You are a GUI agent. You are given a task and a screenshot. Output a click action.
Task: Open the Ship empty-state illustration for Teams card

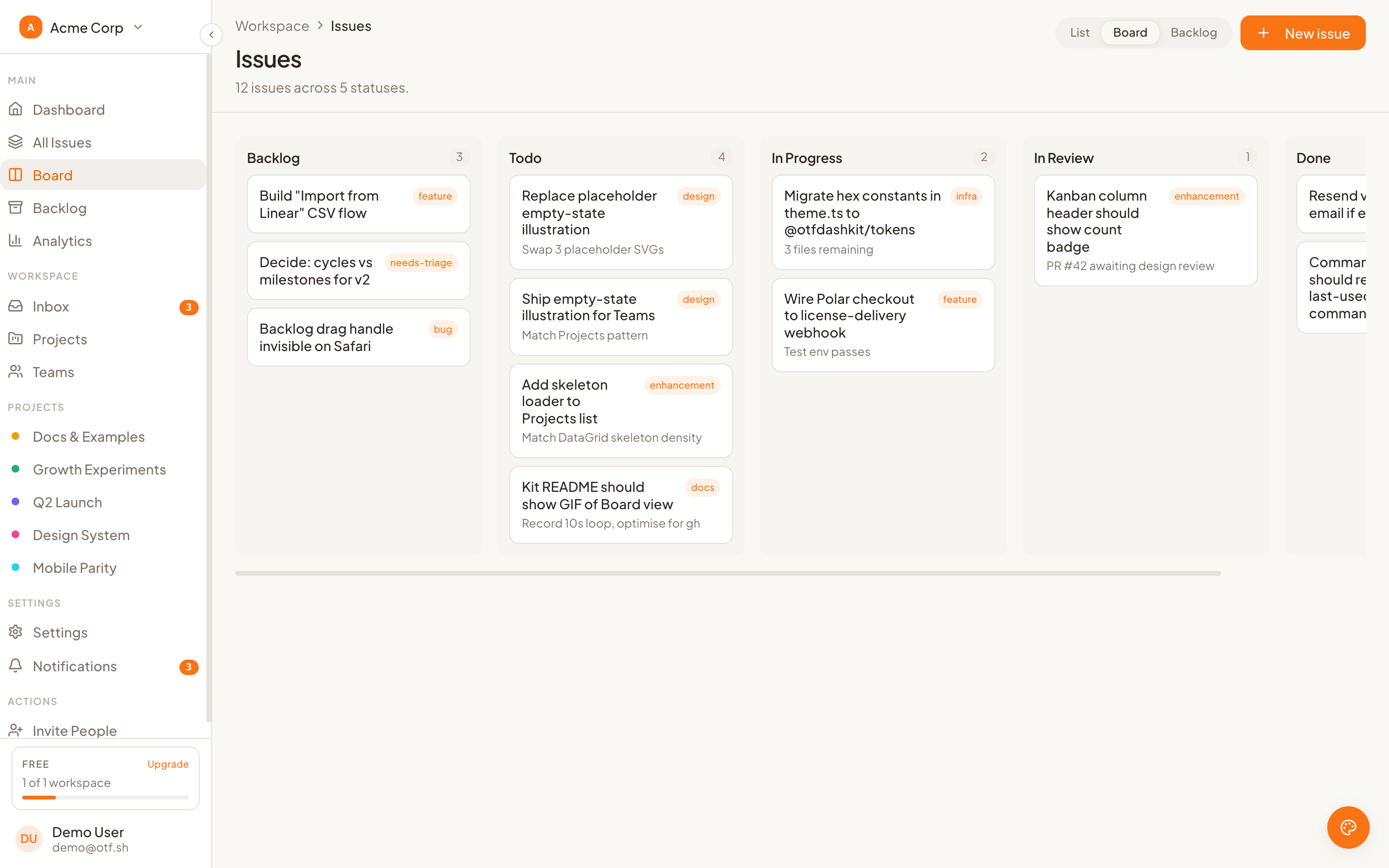tap(621, 317)
